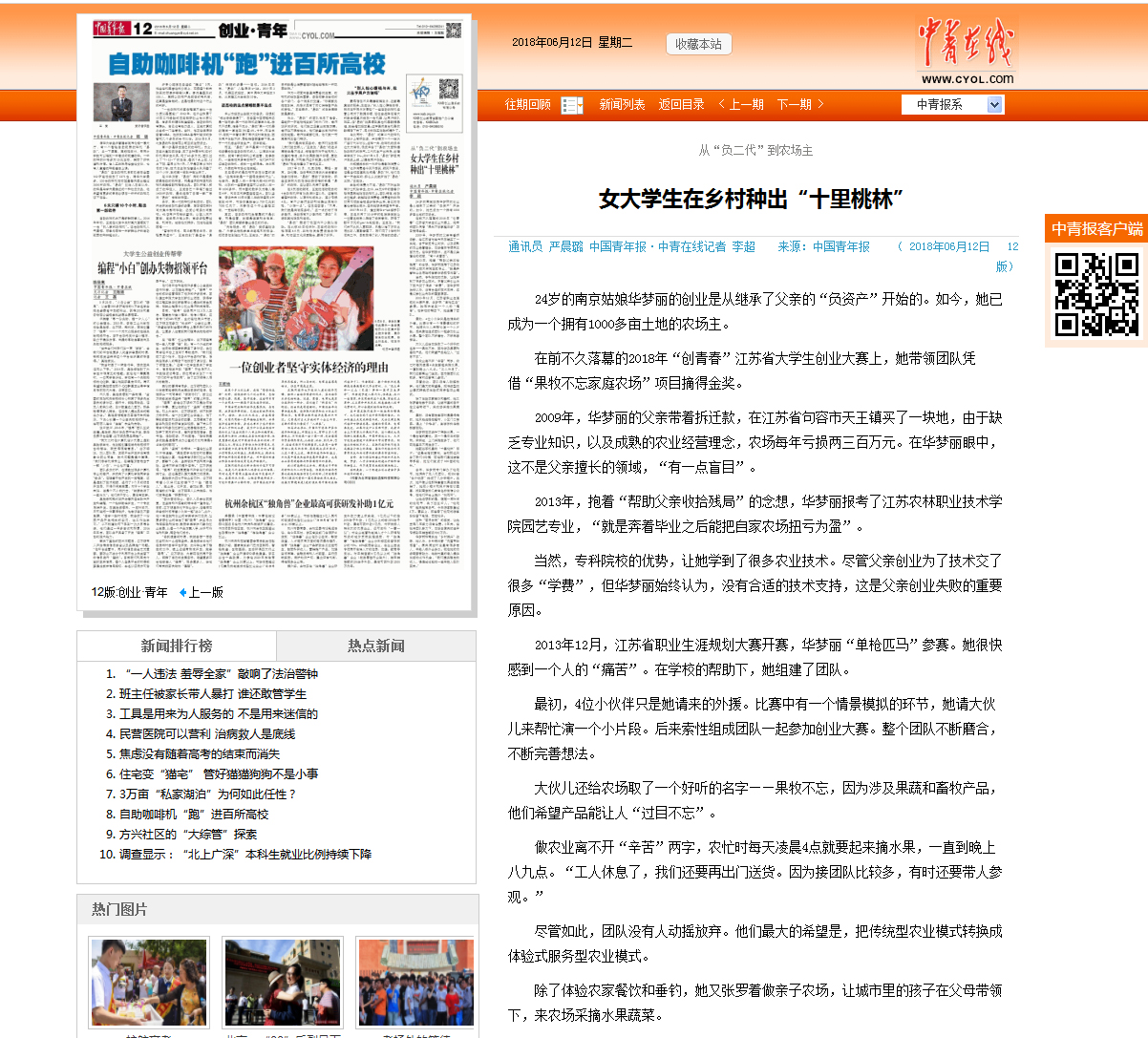Click 编程"小白"创办失物招领平台 on the newspaper page
This screenshot has width=1148, height=1038.
coord(153,268)
